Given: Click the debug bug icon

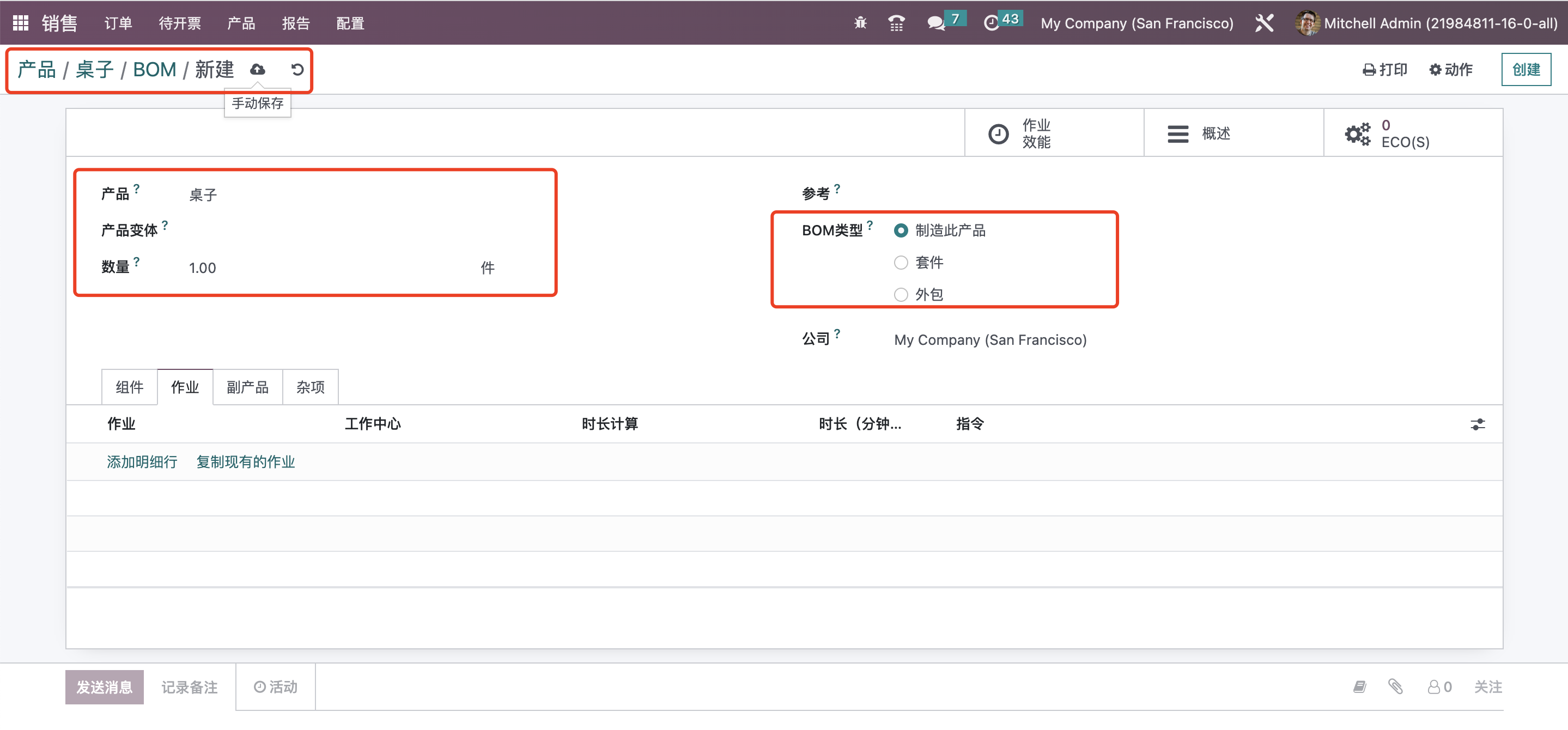Looking at the screenshot, I should [860, 23].
